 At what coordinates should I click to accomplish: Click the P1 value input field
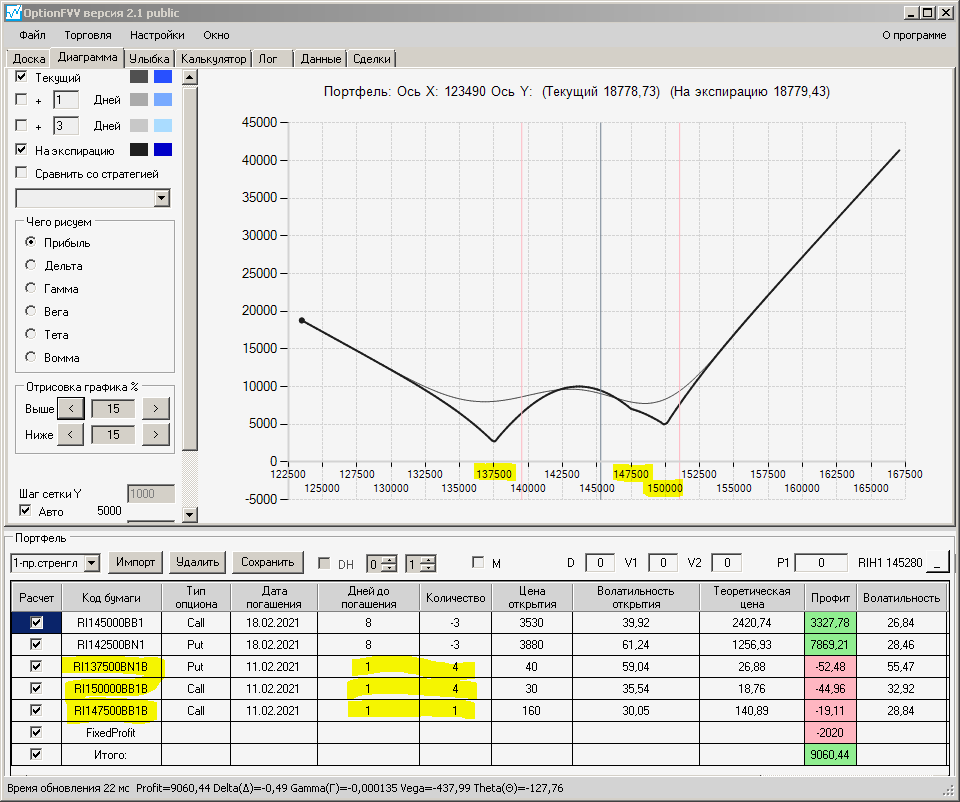[821, 563]
